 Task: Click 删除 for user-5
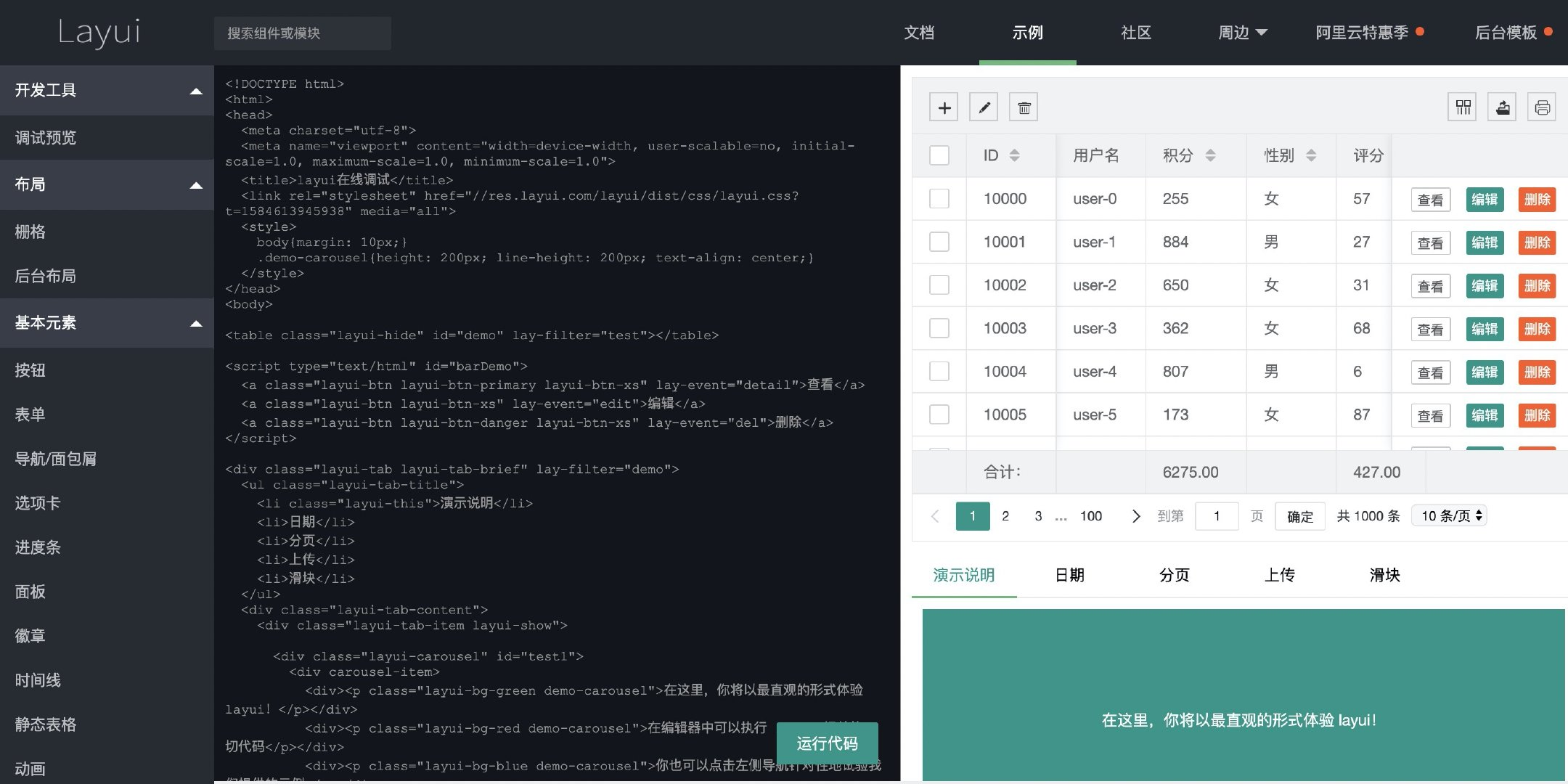[x=1538, y=415]
